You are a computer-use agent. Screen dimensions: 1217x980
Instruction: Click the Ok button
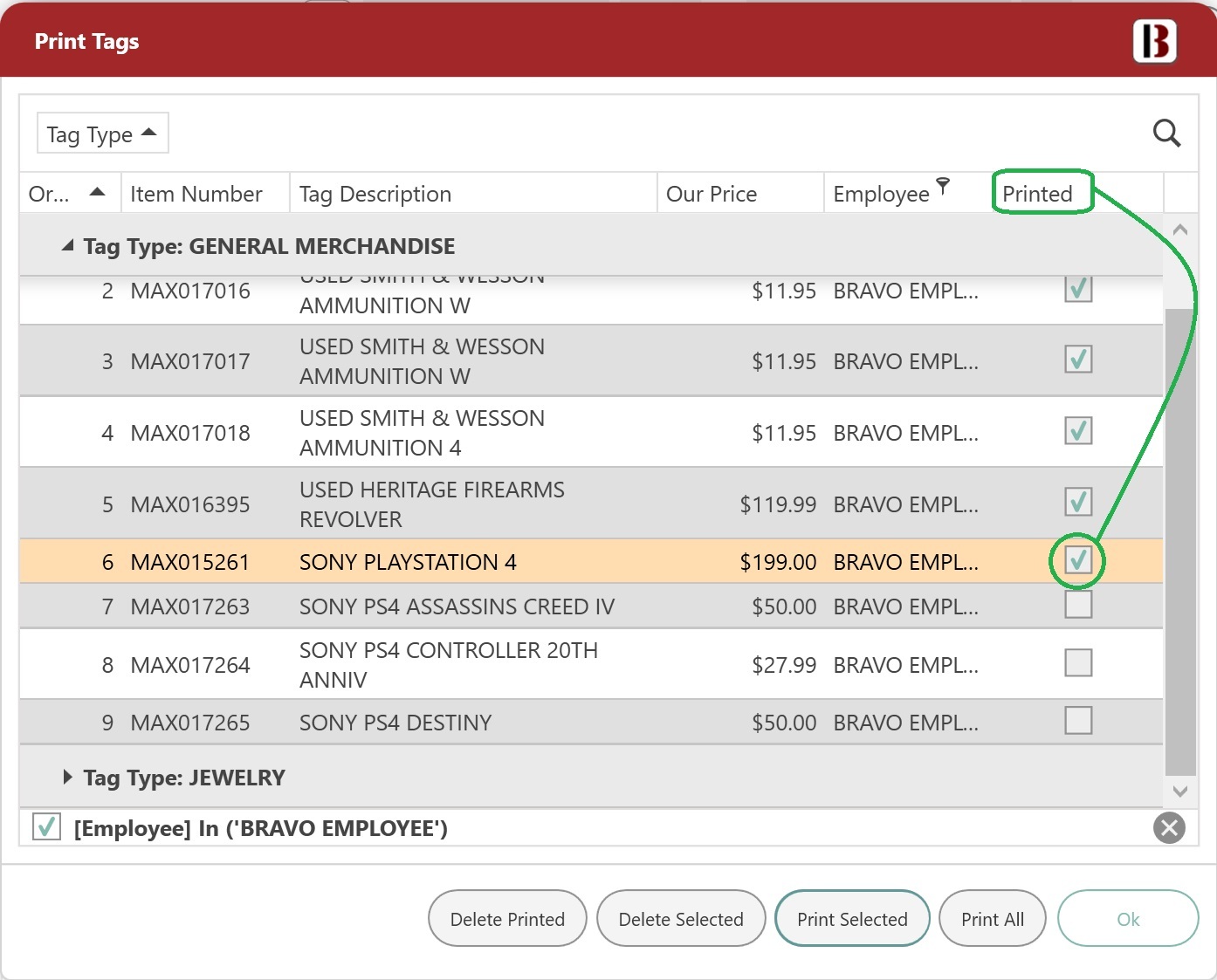point(1128,919)
